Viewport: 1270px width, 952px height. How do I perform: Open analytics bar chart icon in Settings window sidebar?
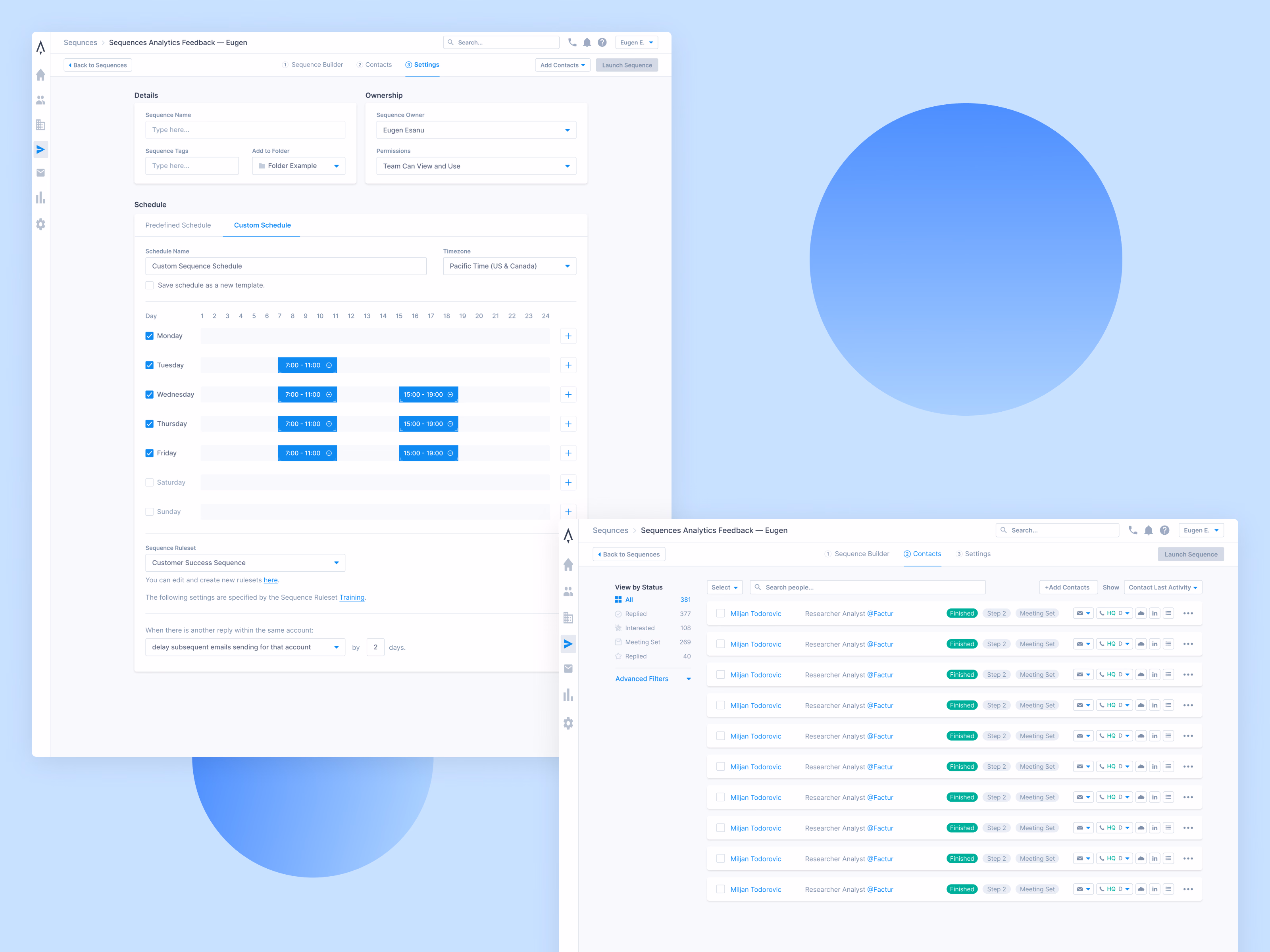point(40,198)
